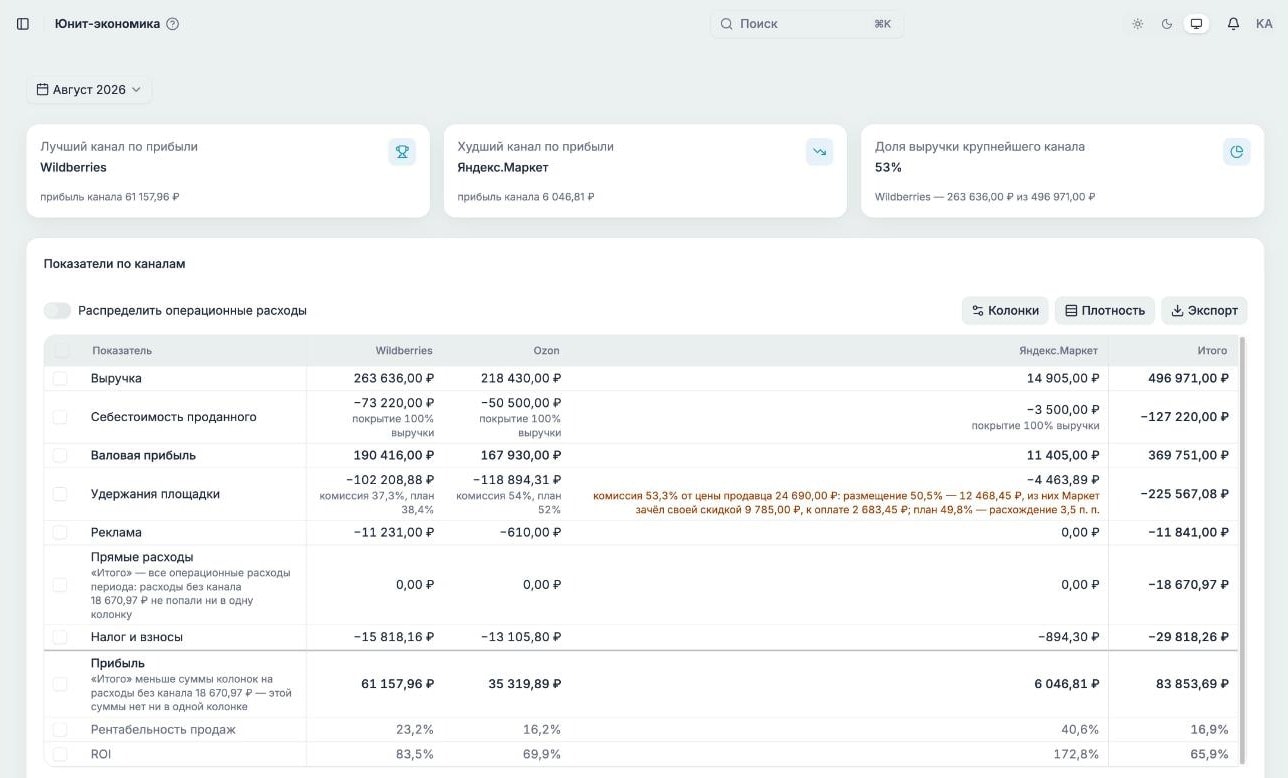Select system theme monitor icon
Image resolution: width=1288 pixels, height=778 pixels.
click(x=1196, y=24)
